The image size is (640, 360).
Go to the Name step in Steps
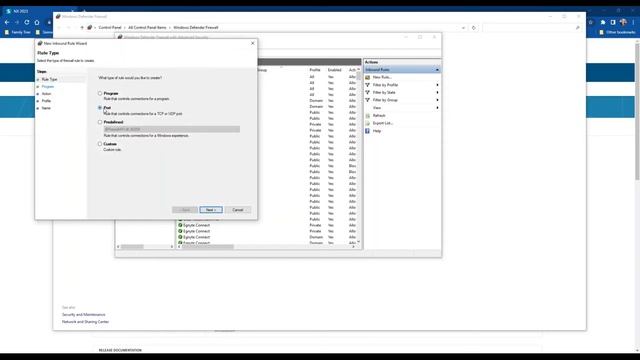pos(46,108)
